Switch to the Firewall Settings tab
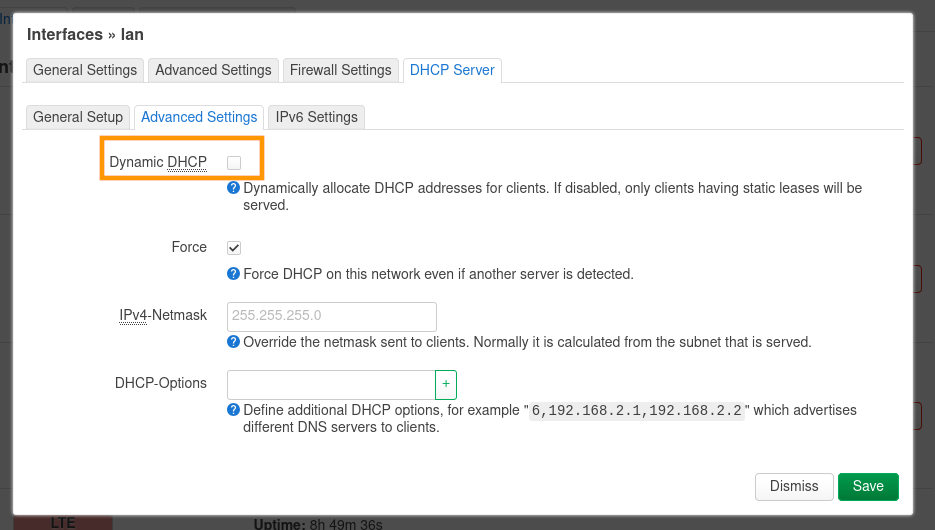The width and height of the screenshot is (935, 530). pyautogui.click(x=340, y=70)
